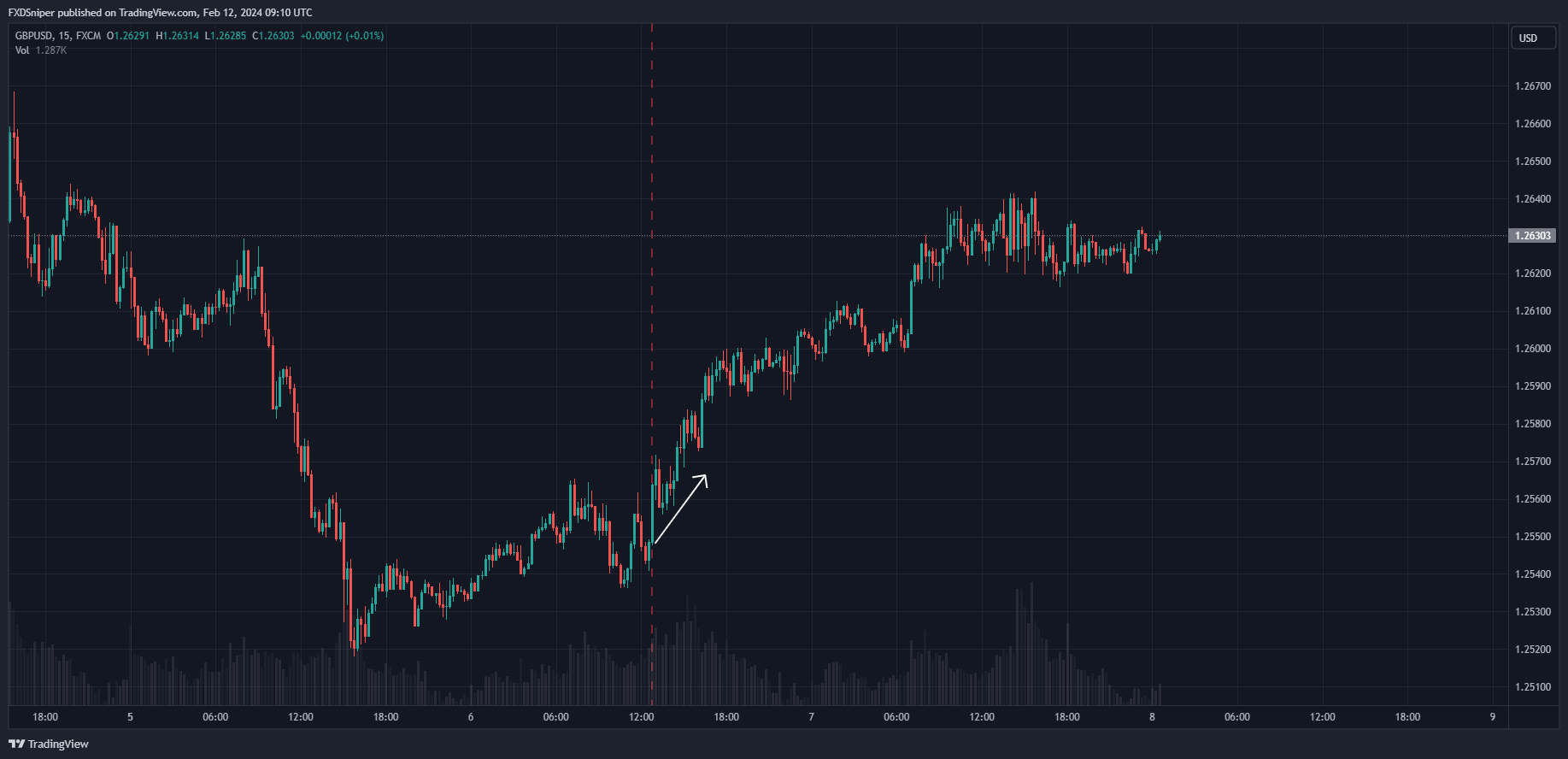Image resolution: width=1568 pixels, height=759 pixels.
Task: Click the GBPUSD symbol title
Action: click(33, 36)
